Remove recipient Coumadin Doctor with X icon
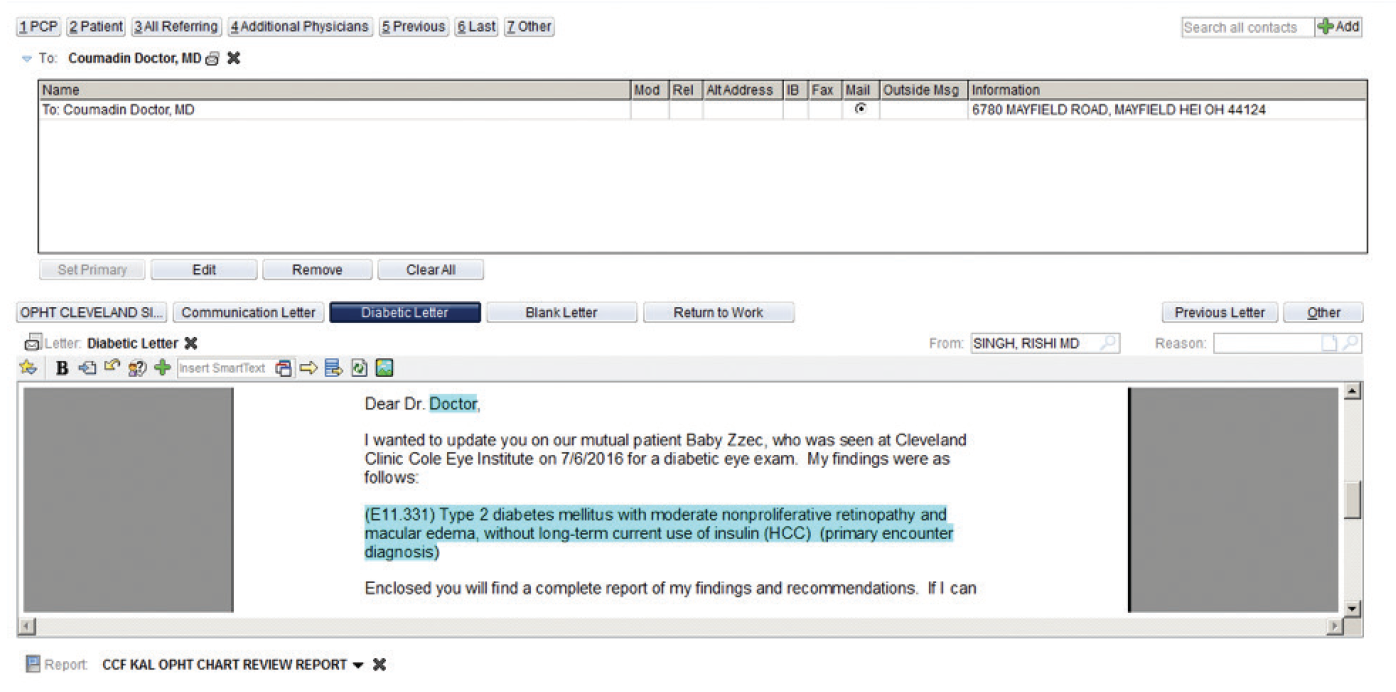 pyautogui.click(x=234, y=59)
